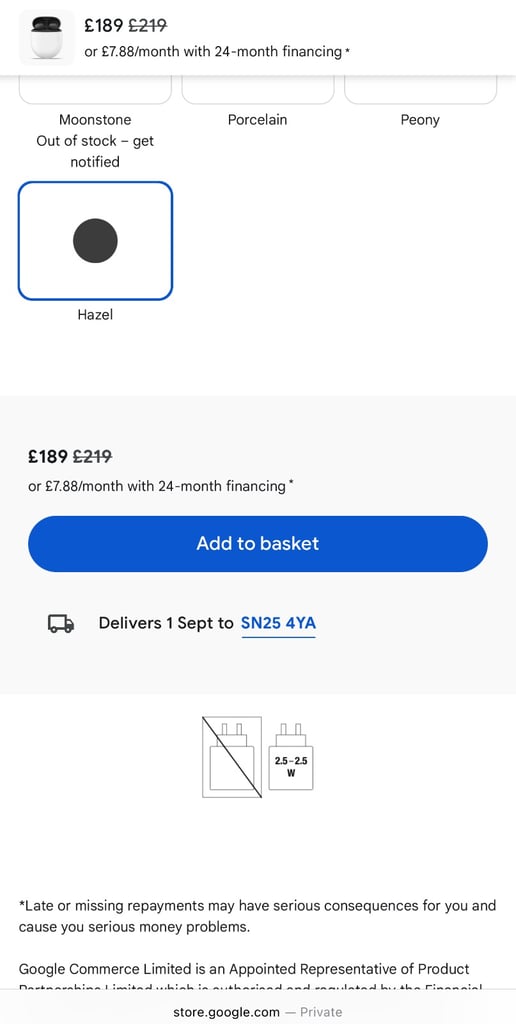Click the Out of stock get notified text

(x=95, y=151)
